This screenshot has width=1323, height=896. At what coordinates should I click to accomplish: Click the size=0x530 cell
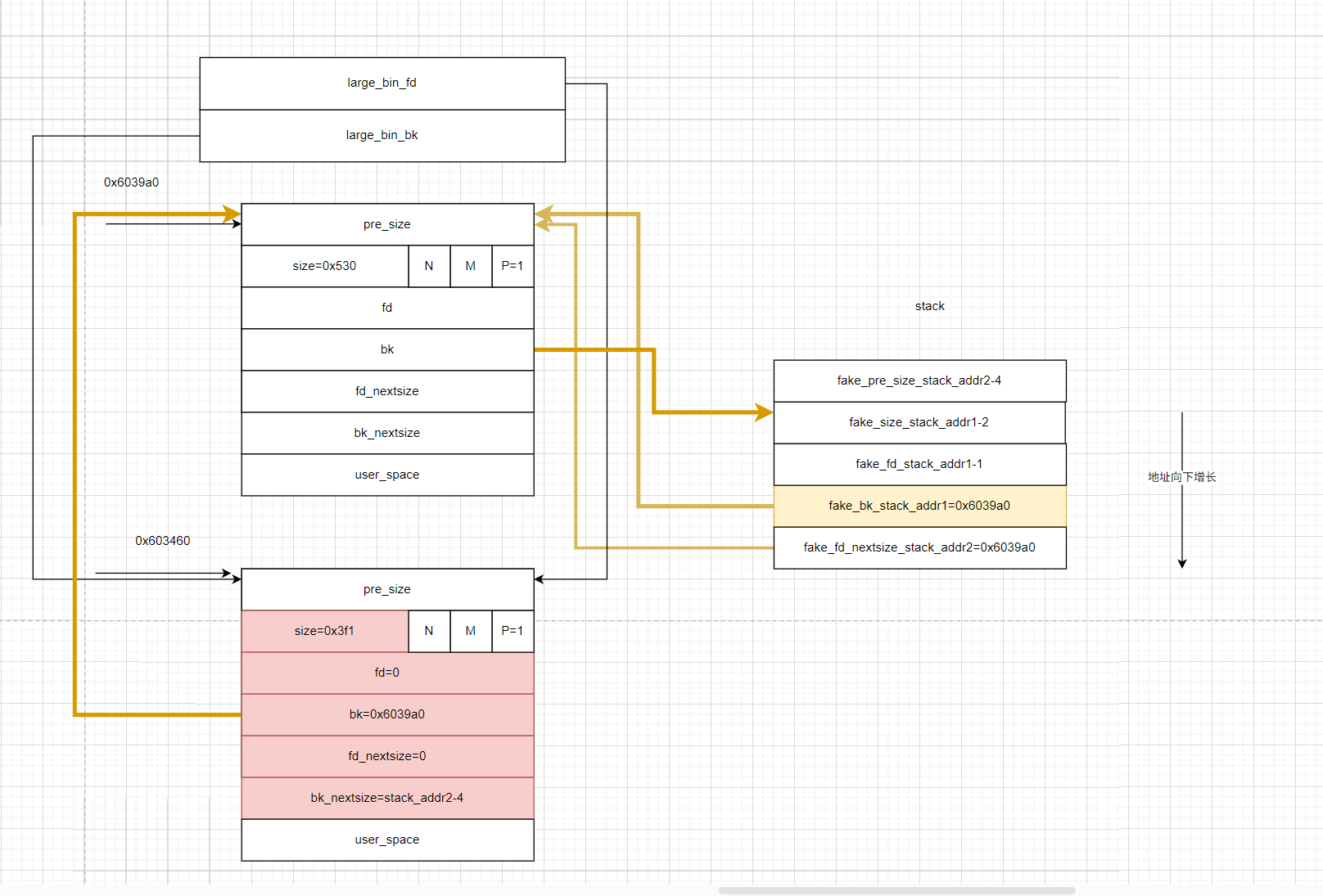coord(324,266)
